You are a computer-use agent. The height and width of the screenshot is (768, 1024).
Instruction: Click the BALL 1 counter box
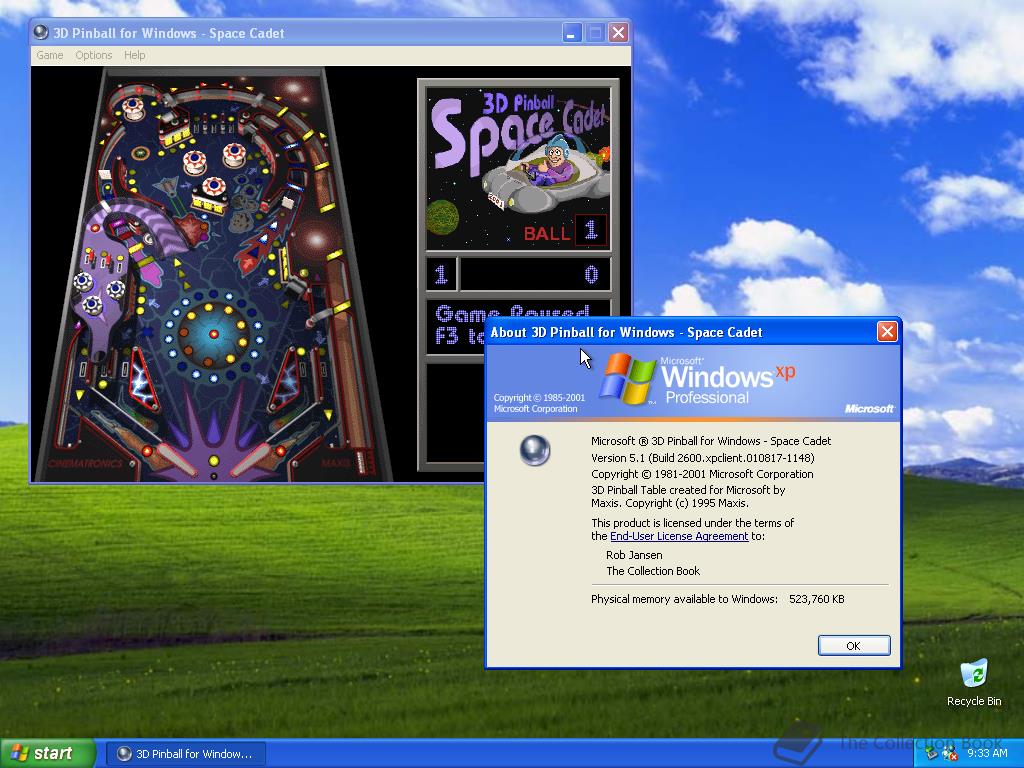coord(591,230)
